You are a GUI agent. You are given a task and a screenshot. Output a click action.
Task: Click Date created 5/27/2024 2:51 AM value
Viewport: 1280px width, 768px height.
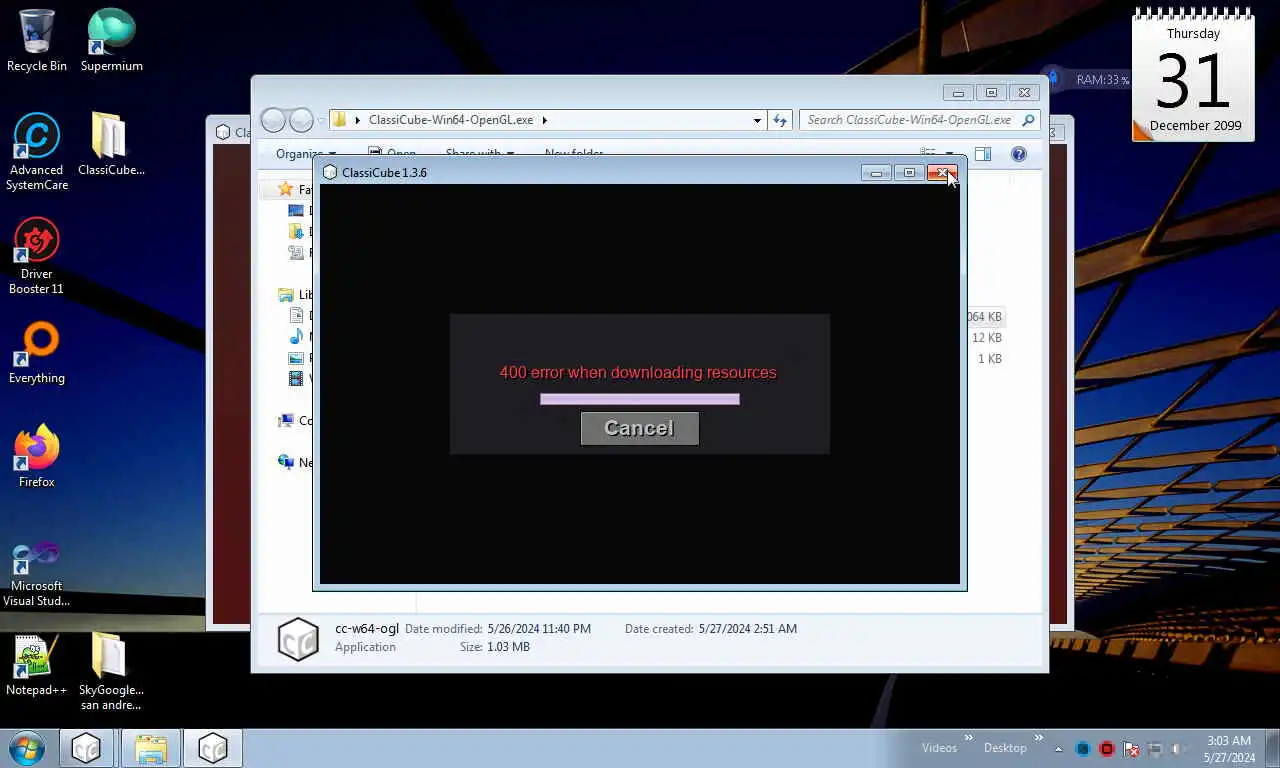748,629
